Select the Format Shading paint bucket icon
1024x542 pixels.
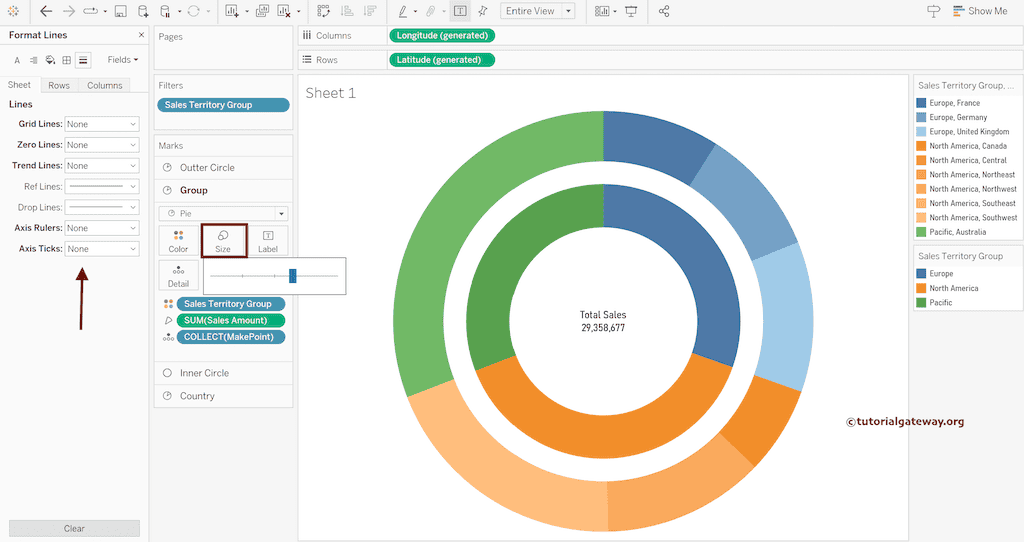50,60
